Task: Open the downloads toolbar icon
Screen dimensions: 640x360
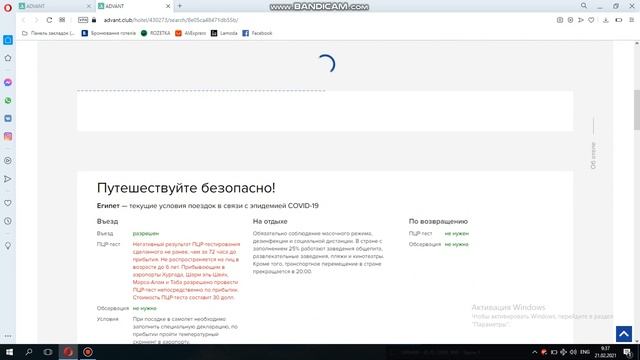Action: [x=606, y=20]
